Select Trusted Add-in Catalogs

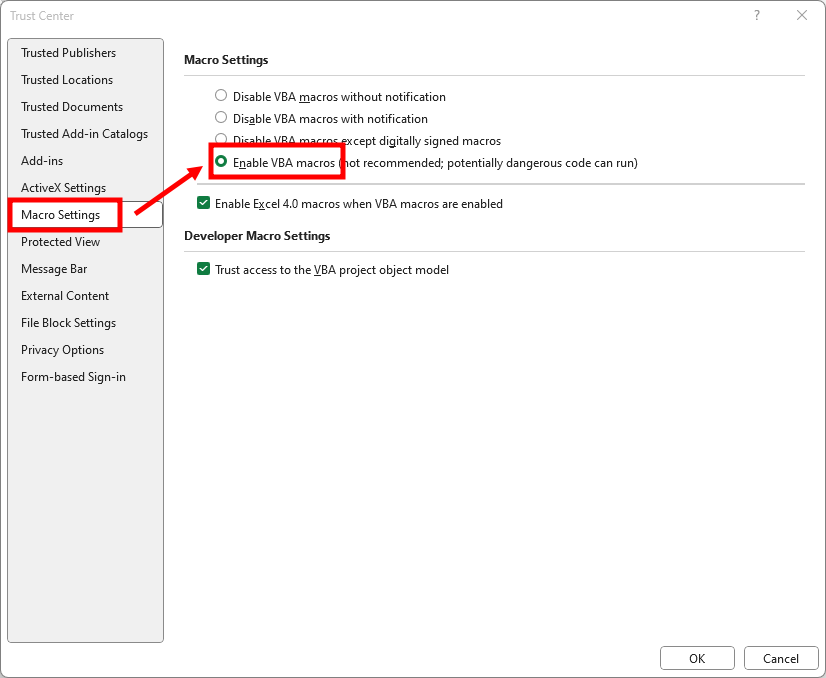click(84, 134)
